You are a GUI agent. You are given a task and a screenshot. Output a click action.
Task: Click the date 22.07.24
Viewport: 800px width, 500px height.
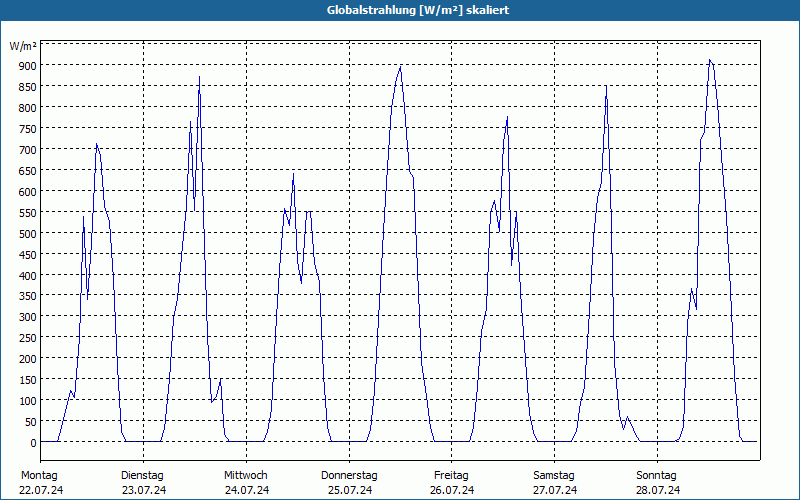[41, 490]
